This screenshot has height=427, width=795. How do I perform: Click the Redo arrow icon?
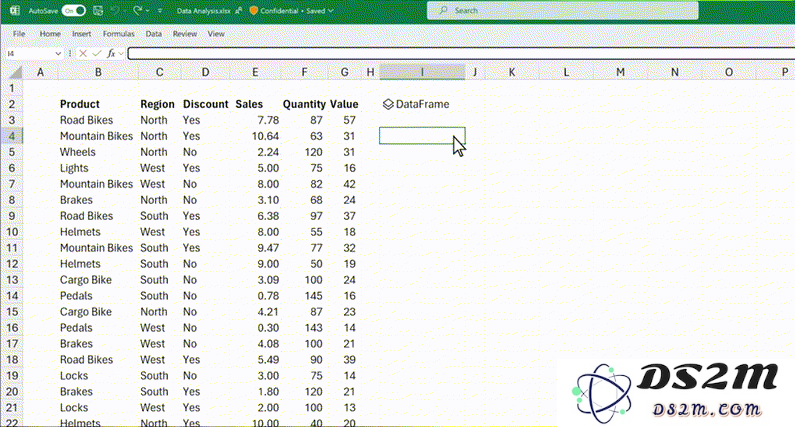click(137, 11)
